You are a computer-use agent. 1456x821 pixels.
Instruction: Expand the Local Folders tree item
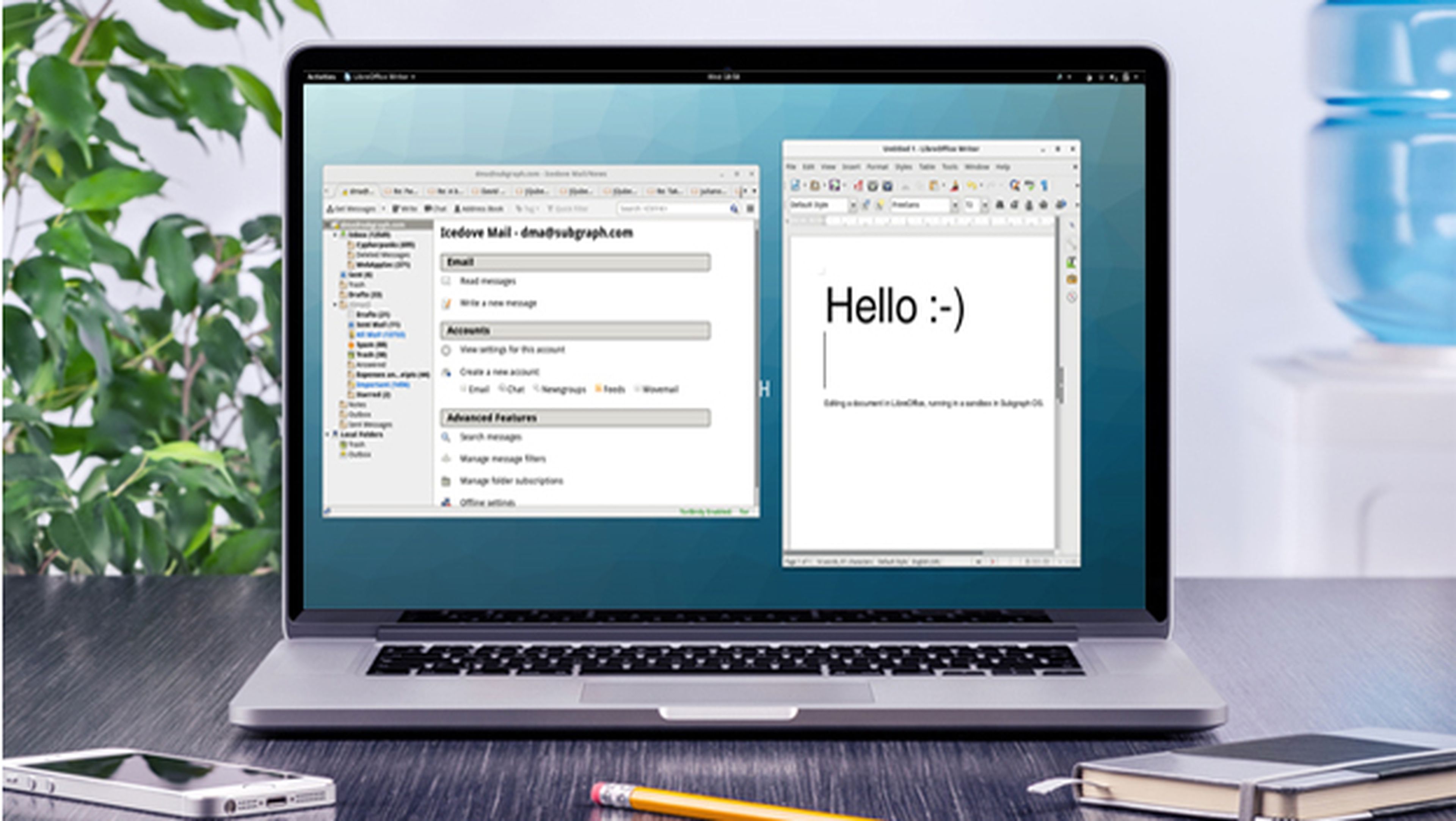[327, 434]
